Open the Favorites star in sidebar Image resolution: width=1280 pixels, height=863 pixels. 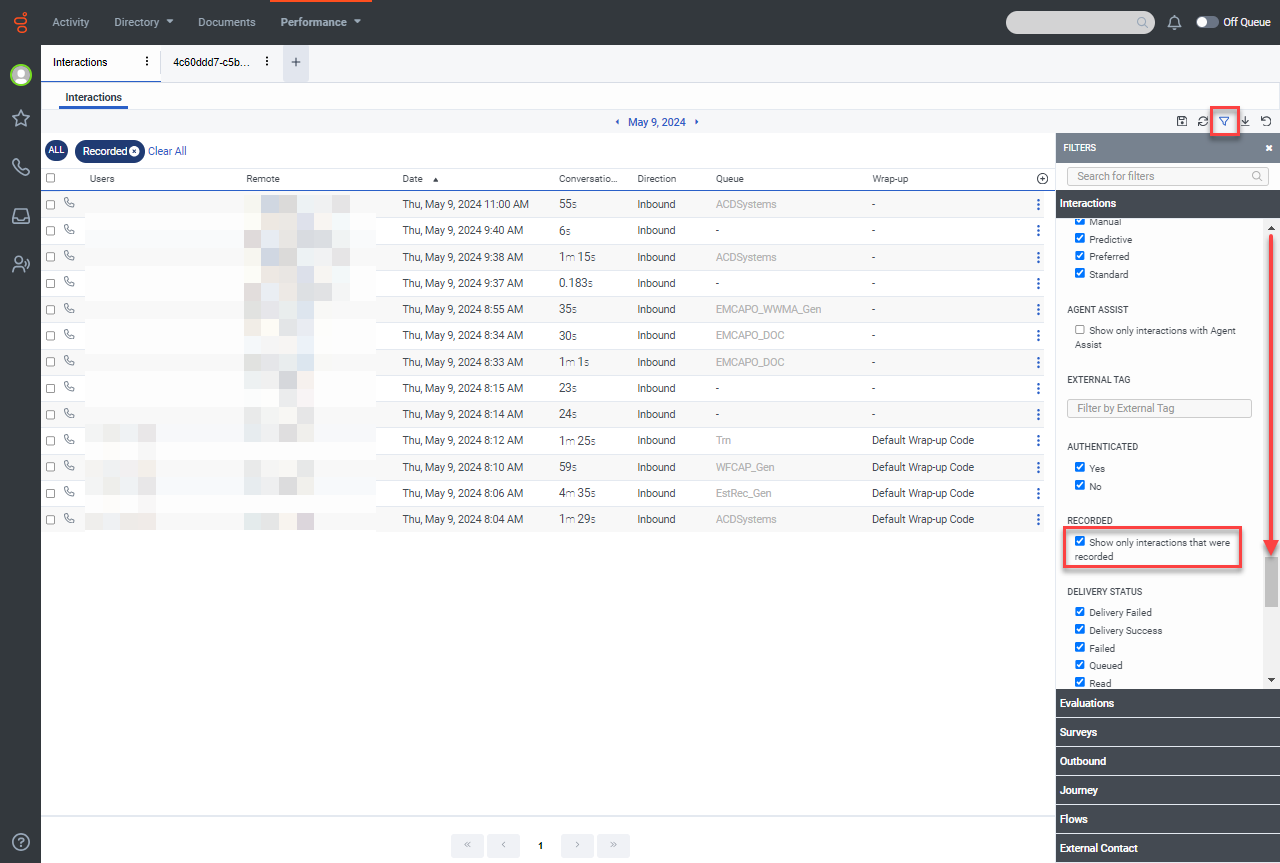[20, 119]
